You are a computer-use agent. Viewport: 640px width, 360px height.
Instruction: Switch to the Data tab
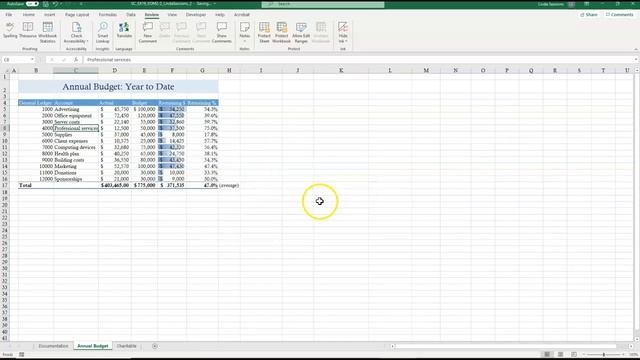(131, 15)
